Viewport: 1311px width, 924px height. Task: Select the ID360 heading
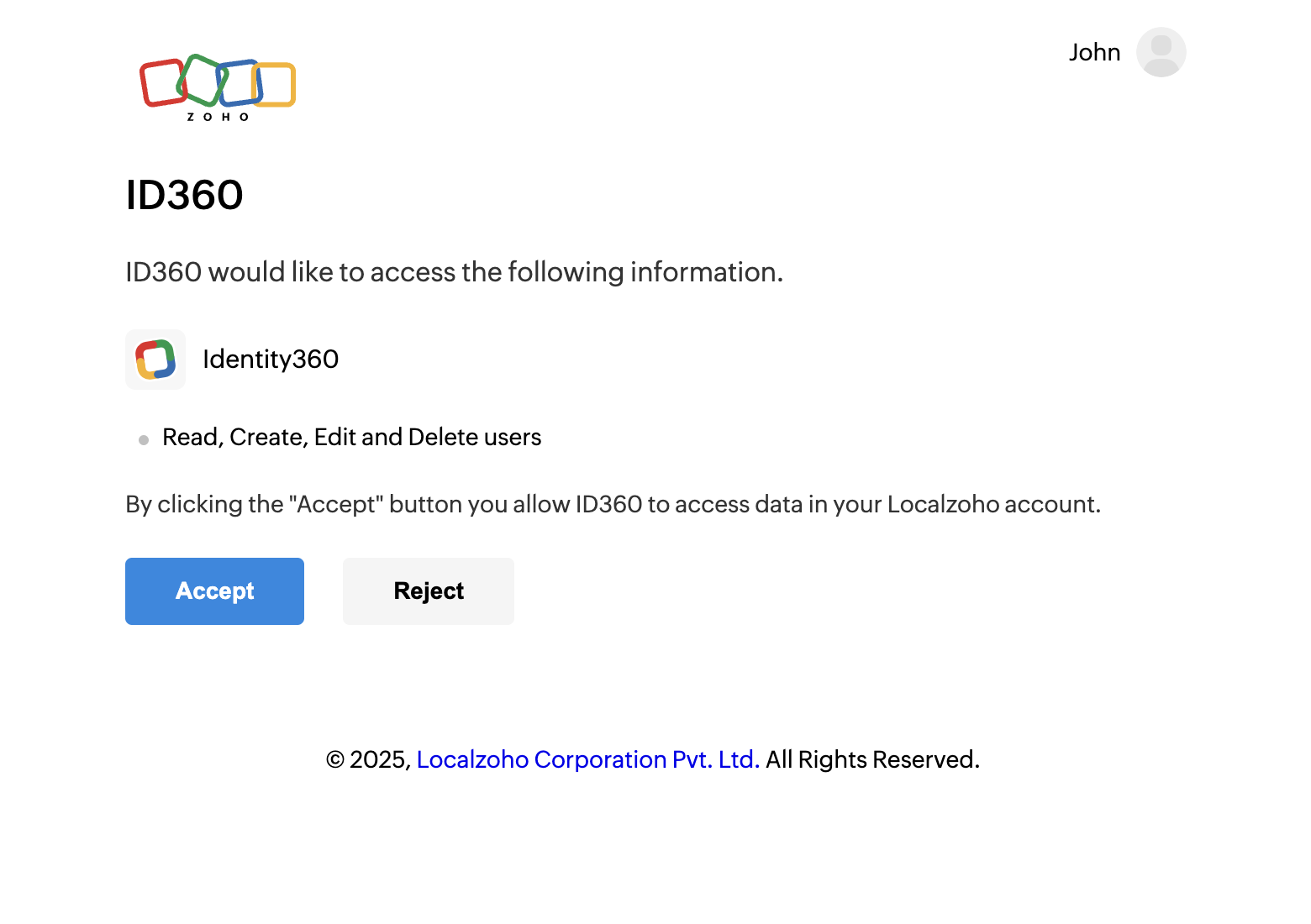click(x=184, y=195)
